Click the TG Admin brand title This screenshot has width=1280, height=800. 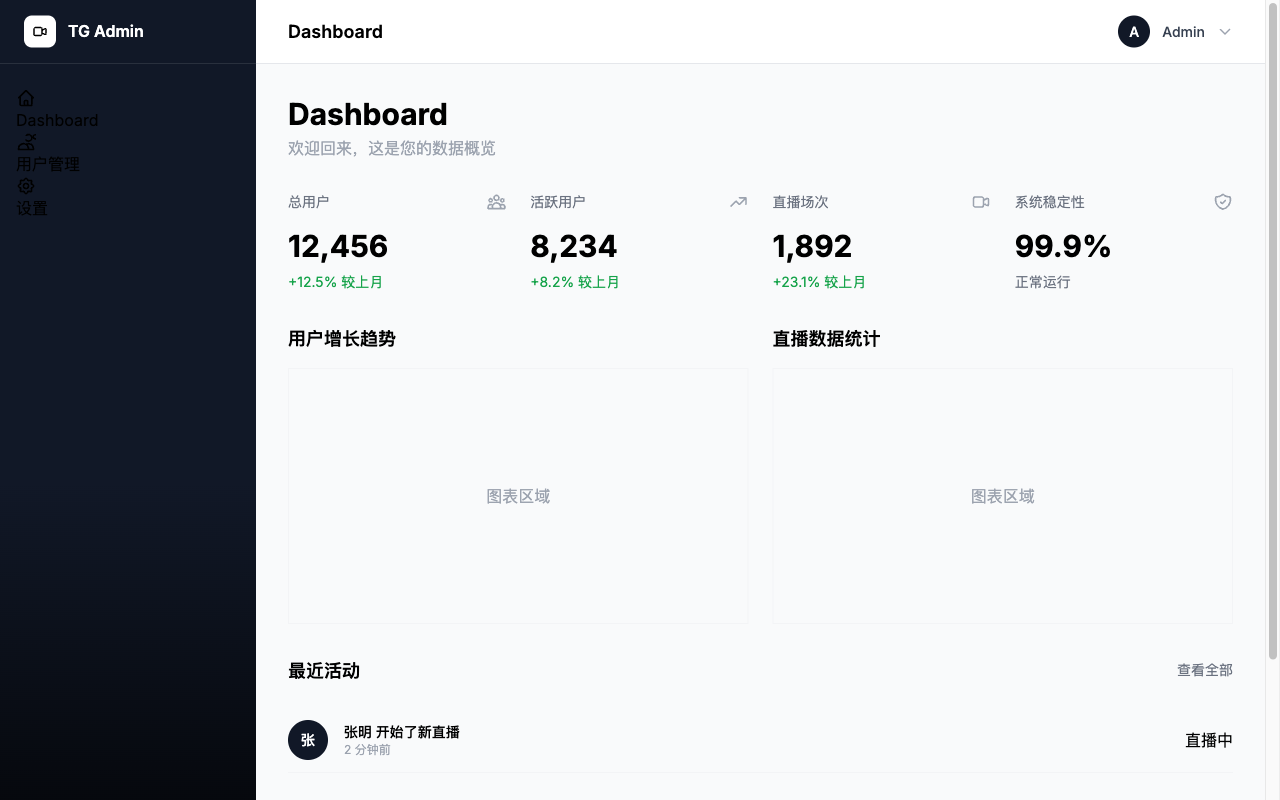pos(106,32)
